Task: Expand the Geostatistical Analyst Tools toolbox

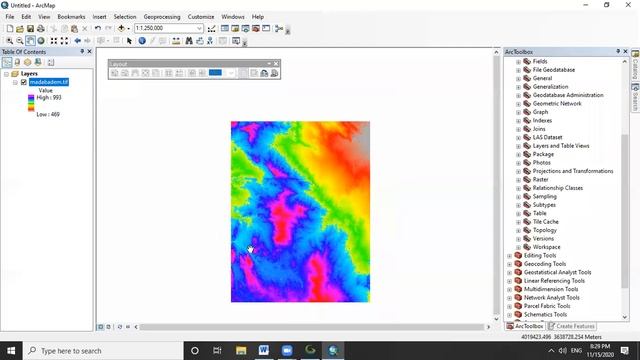Action: click(509, 273)
